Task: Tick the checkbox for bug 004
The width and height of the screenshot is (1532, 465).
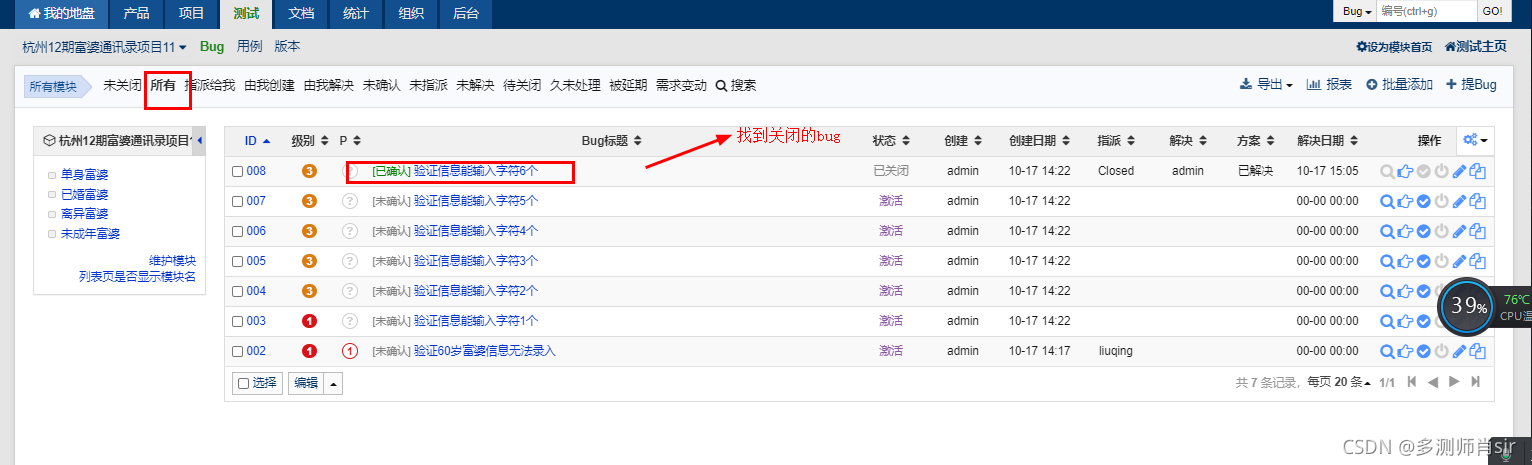Action: (238, 291)
